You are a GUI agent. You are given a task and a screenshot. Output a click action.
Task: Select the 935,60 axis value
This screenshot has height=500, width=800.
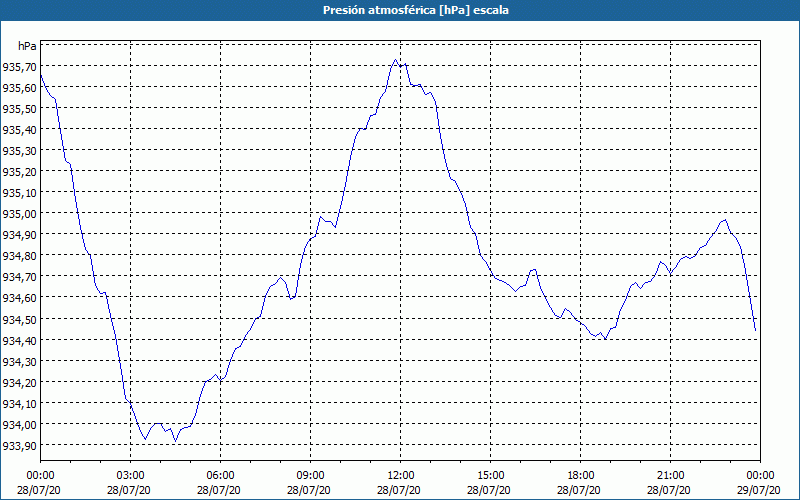coord(19,88)
